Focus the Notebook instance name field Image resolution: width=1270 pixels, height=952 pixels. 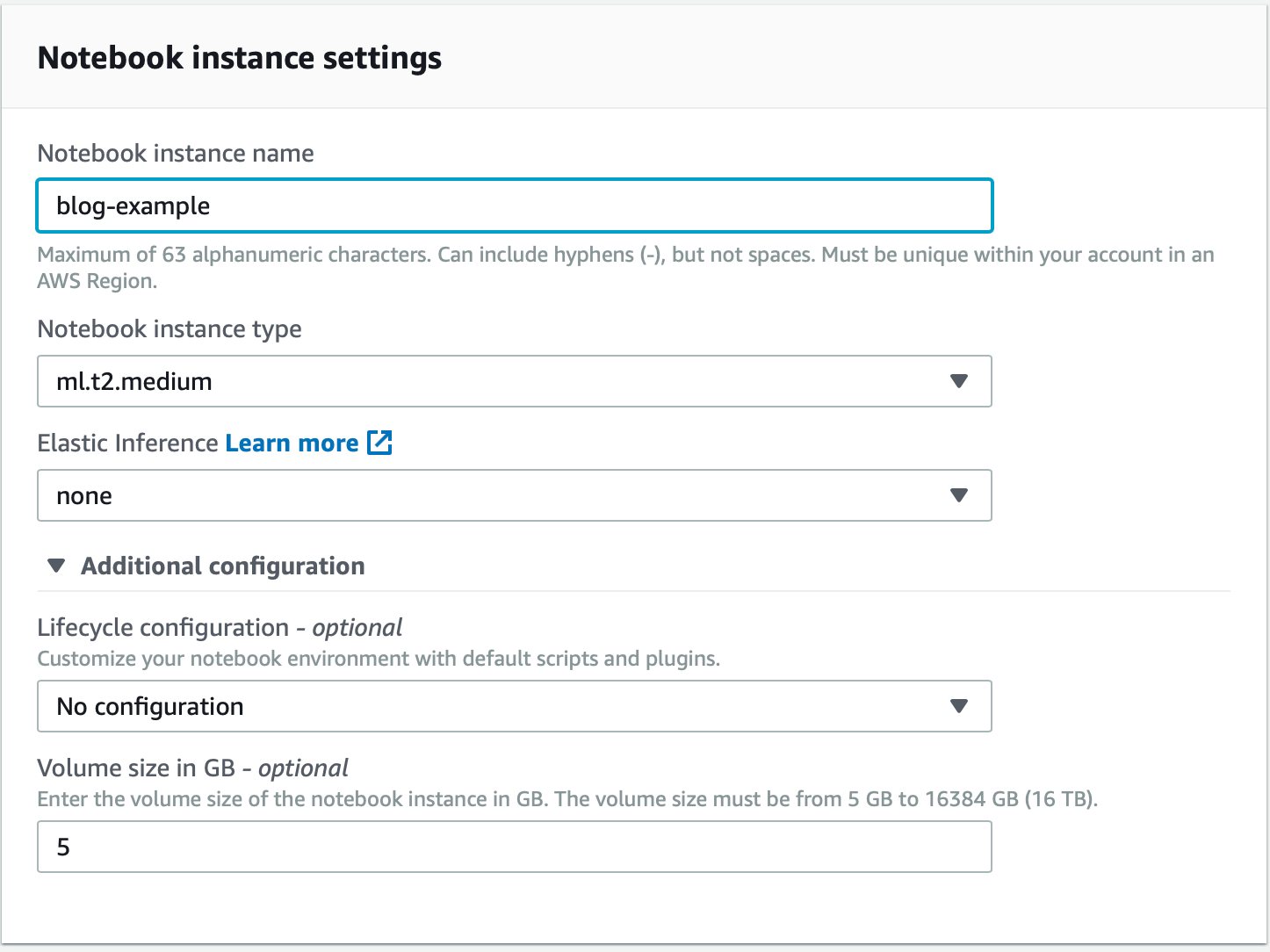[514, 206]
